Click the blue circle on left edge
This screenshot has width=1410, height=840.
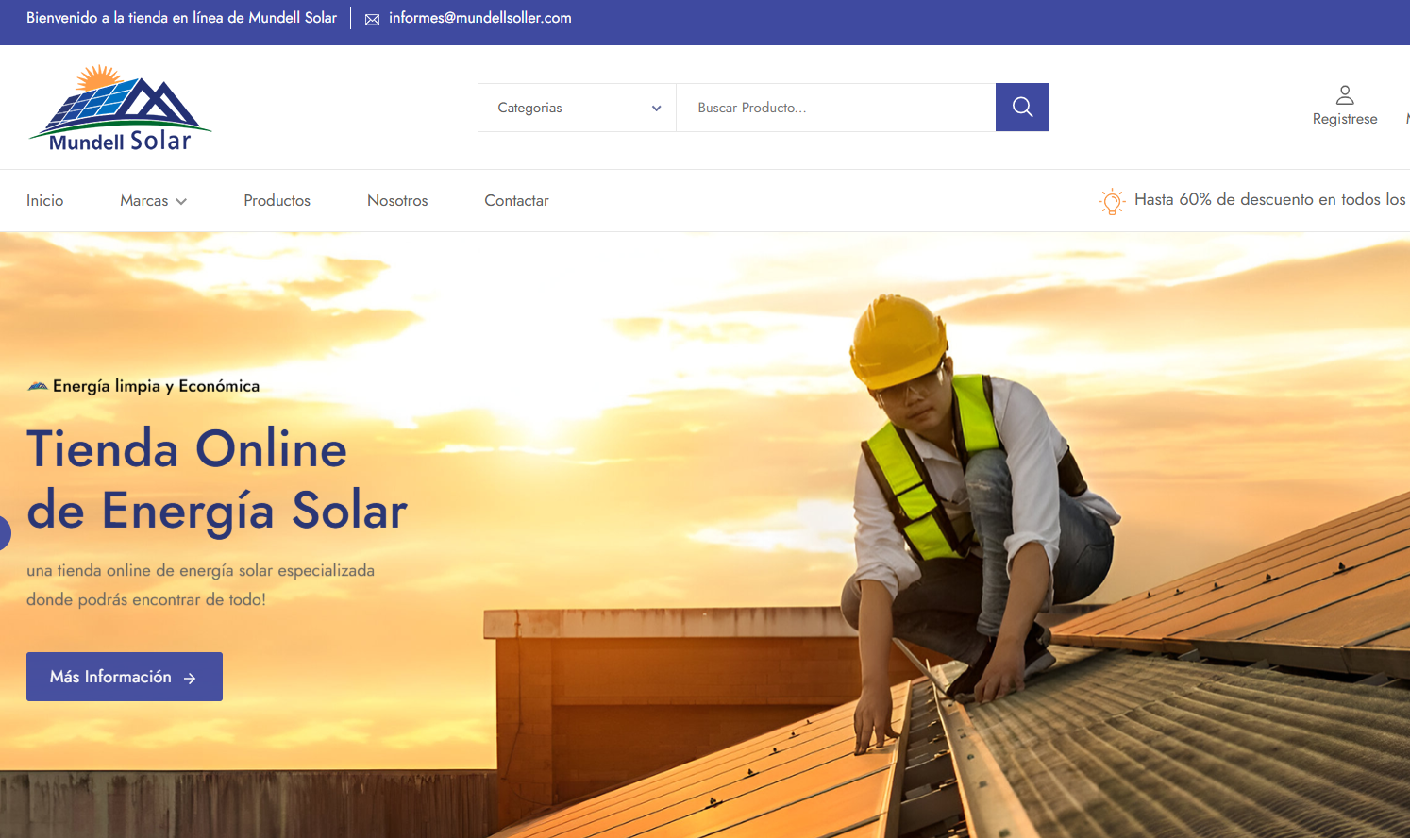[4, 533]
